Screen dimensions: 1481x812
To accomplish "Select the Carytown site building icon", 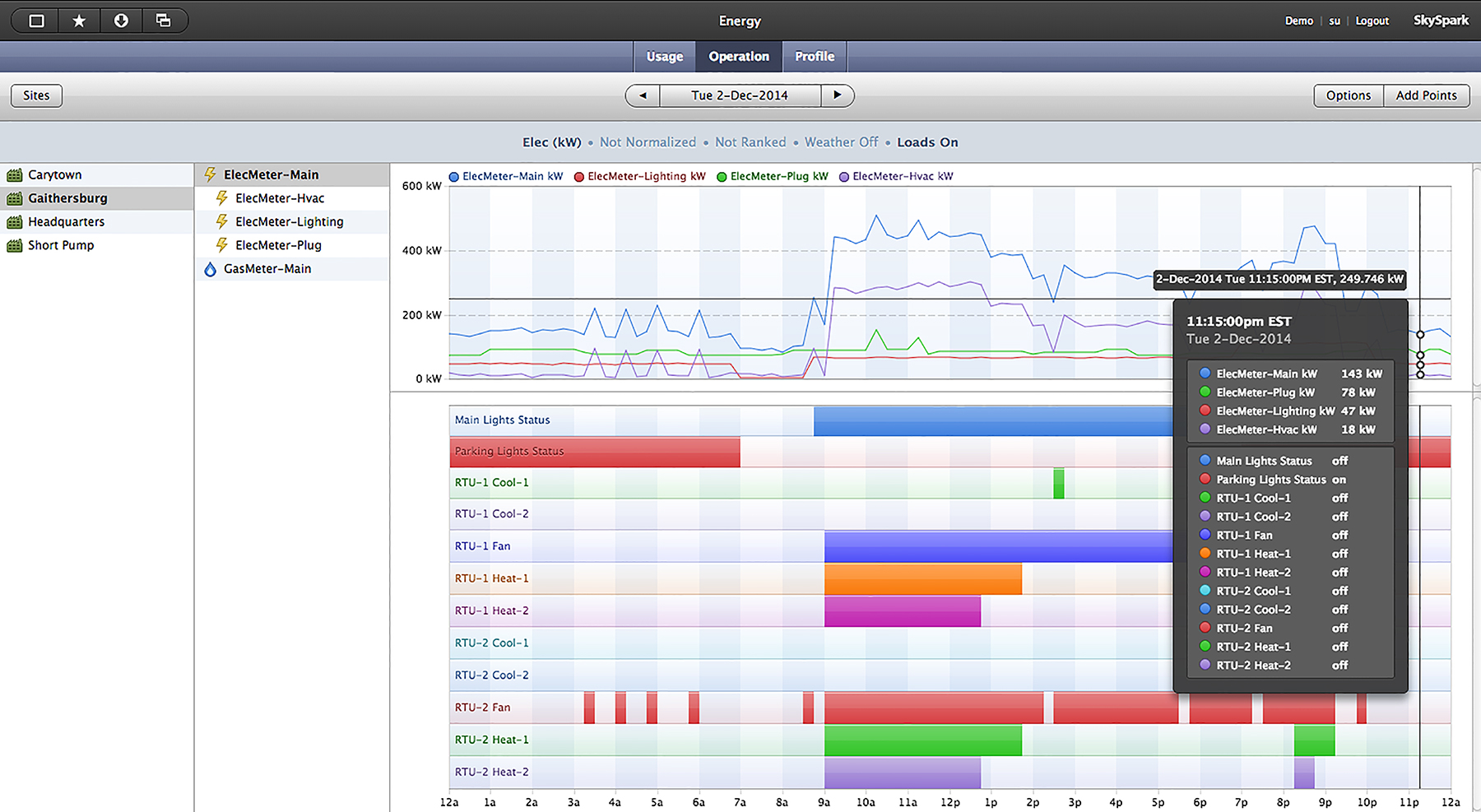I will pos(14,175).
